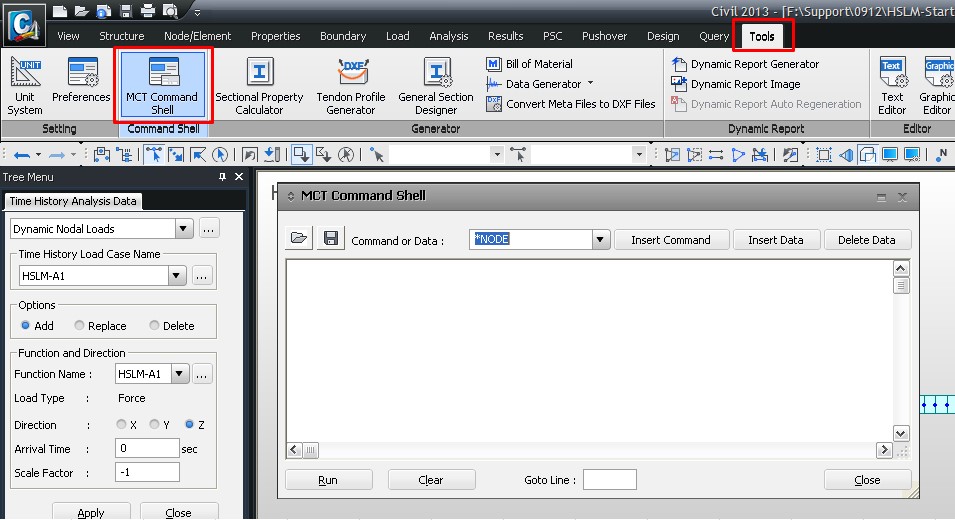The width and height of the screenshot is (955, 520).
Task: Switch to the Pushover ribbon tab
Action: pyautogui.click(x=604, y=36)
